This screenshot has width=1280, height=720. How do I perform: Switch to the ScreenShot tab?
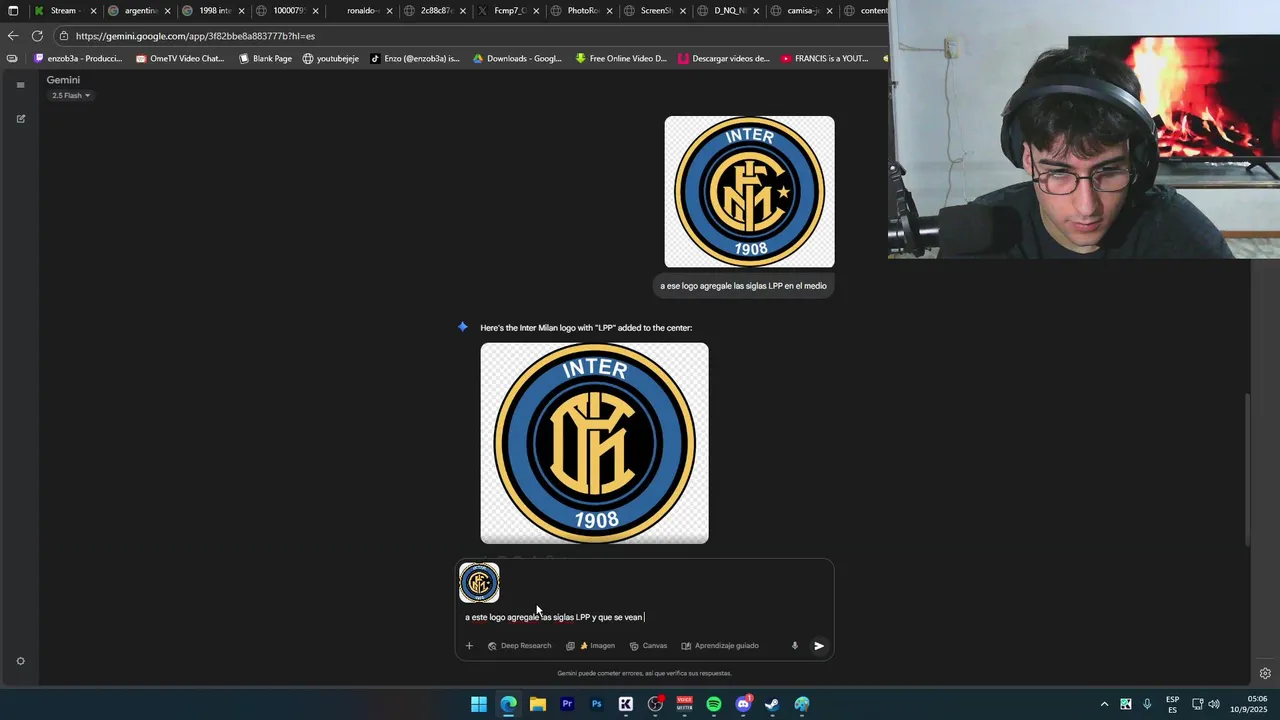pos(655,11)
